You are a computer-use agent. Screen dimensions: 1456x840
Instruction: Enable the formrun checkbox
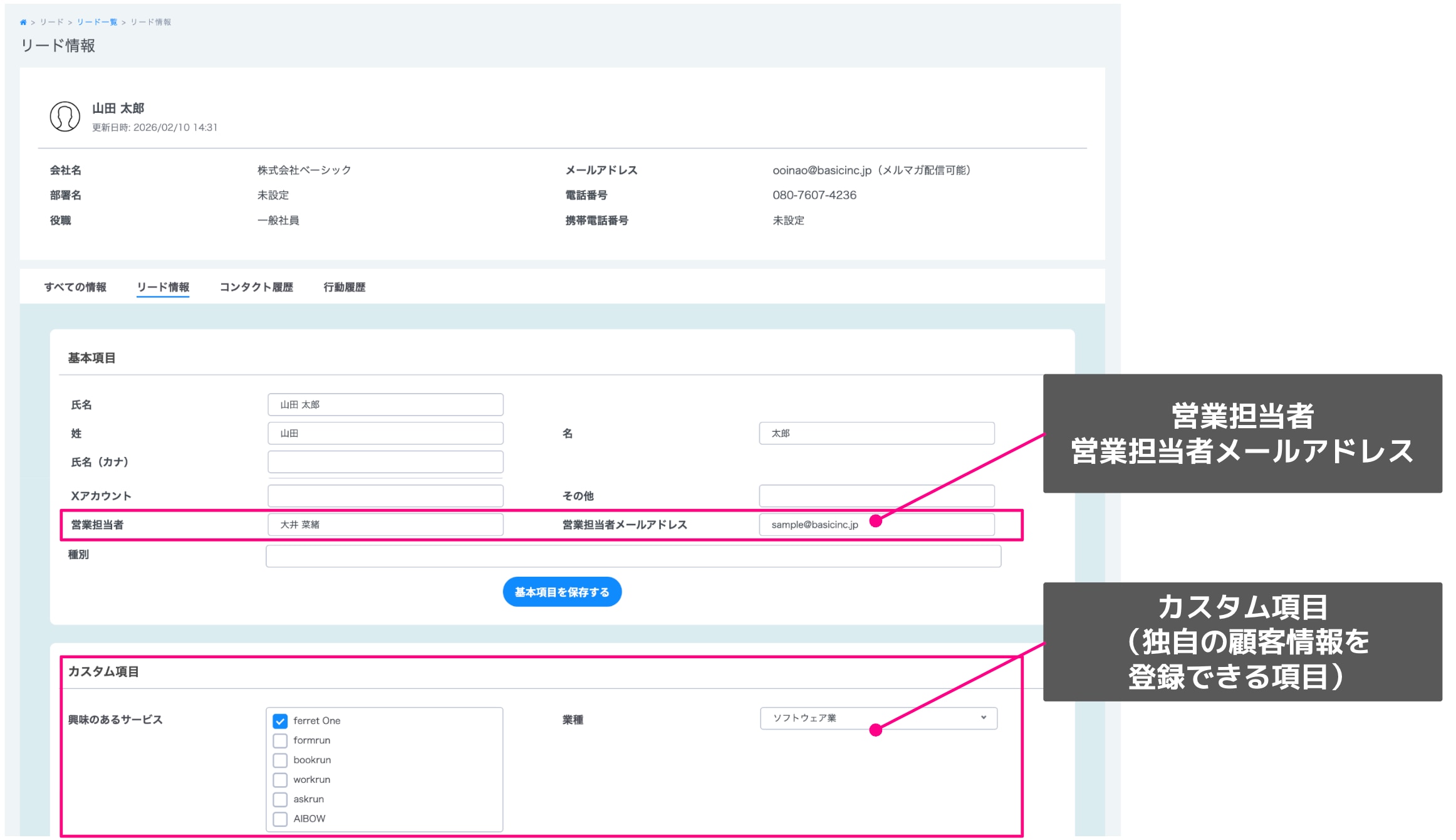[280, 741]
